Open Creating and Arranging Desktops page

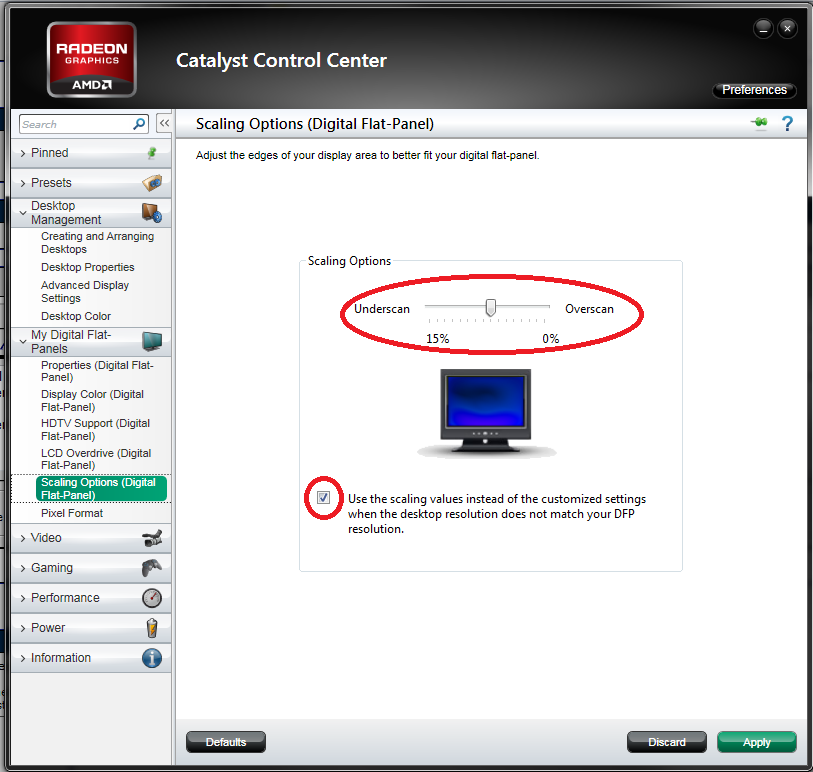coord(97,243)
